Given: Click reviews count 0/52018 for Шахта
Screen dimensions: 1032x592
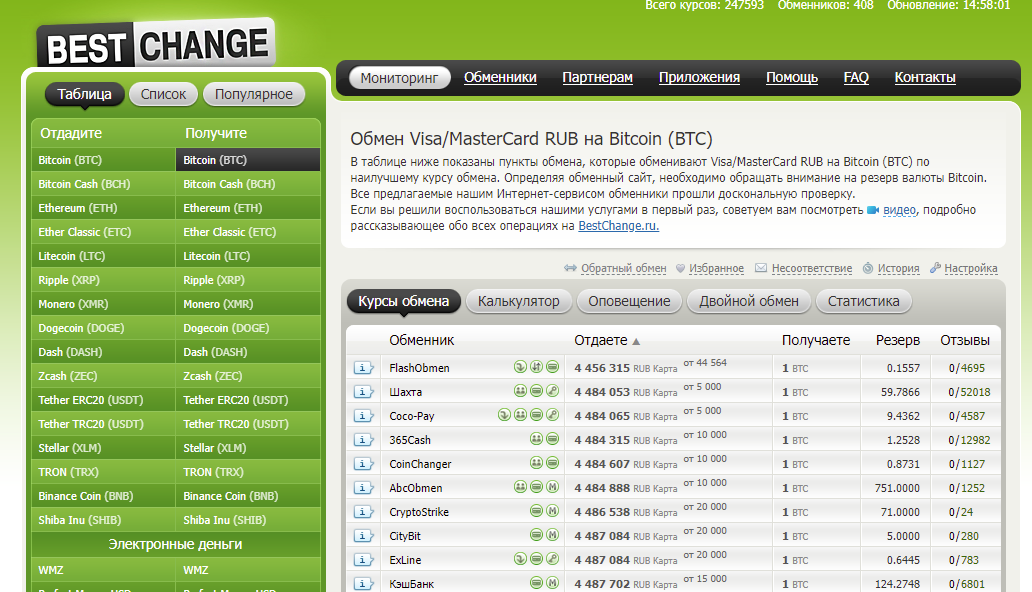Looking at the screenshot, I should tap(969, 392).
